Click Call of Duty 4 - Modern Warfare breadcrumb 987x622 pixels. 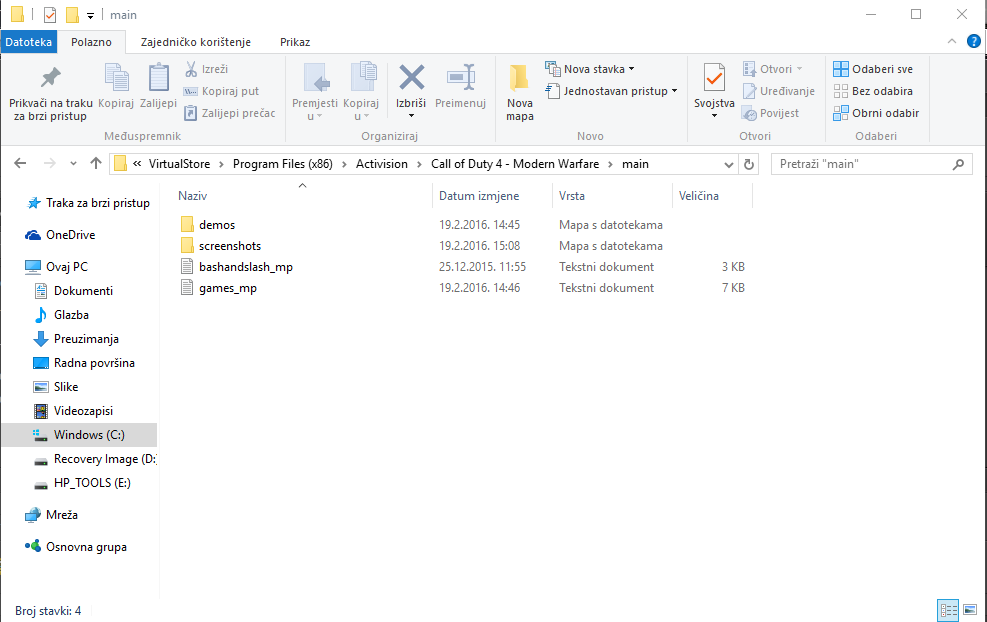[515, 164]
